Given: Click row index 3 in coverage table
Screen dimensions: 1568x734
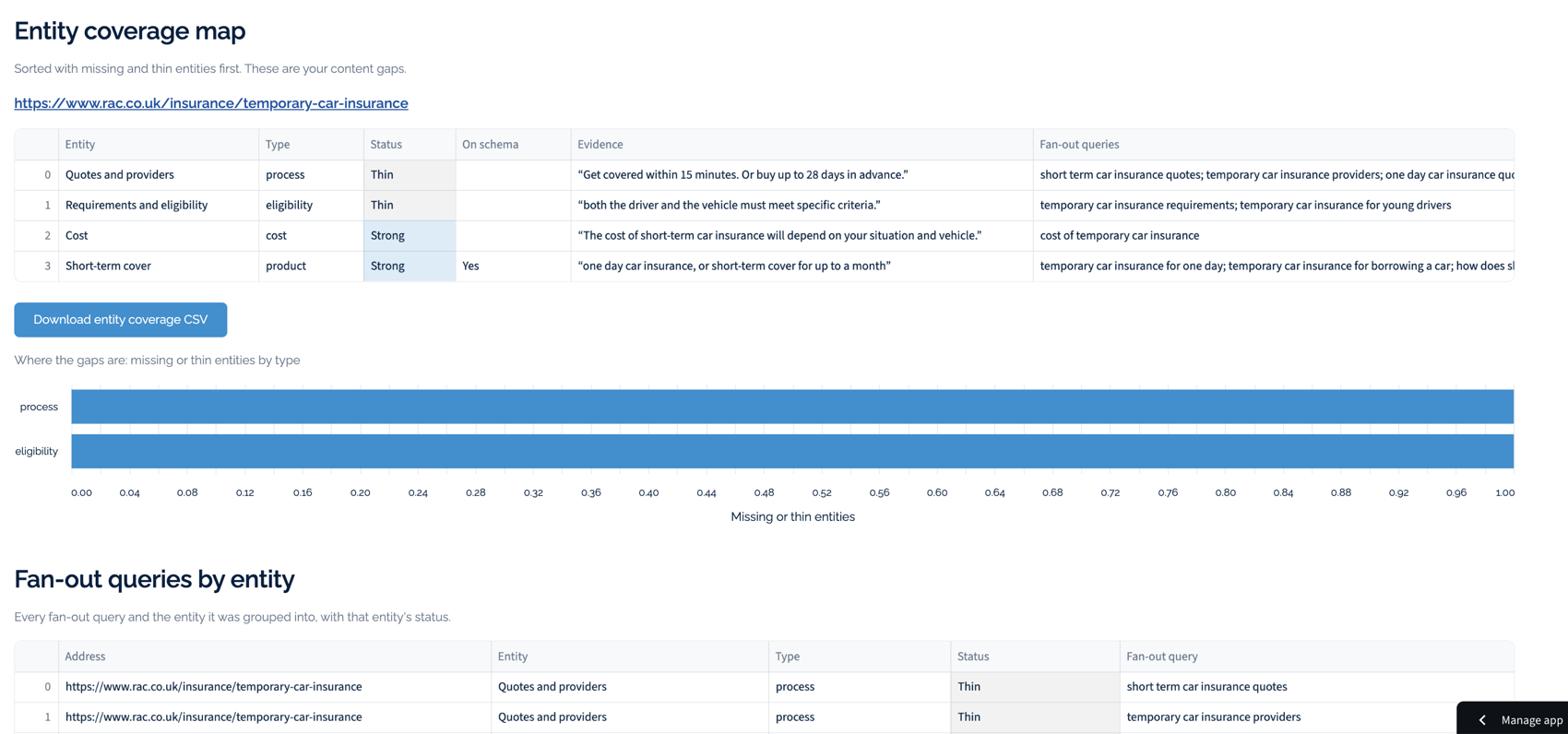Looking at the screenshot, I should (x=37, y=266).
